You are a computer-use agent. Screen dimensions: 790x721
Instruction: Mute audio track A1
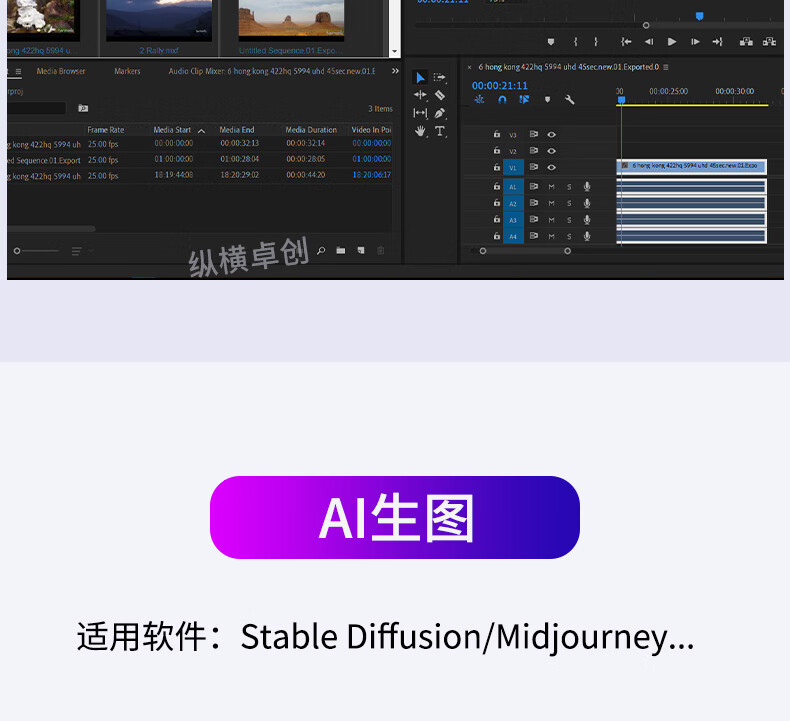[x=551, y=187]
